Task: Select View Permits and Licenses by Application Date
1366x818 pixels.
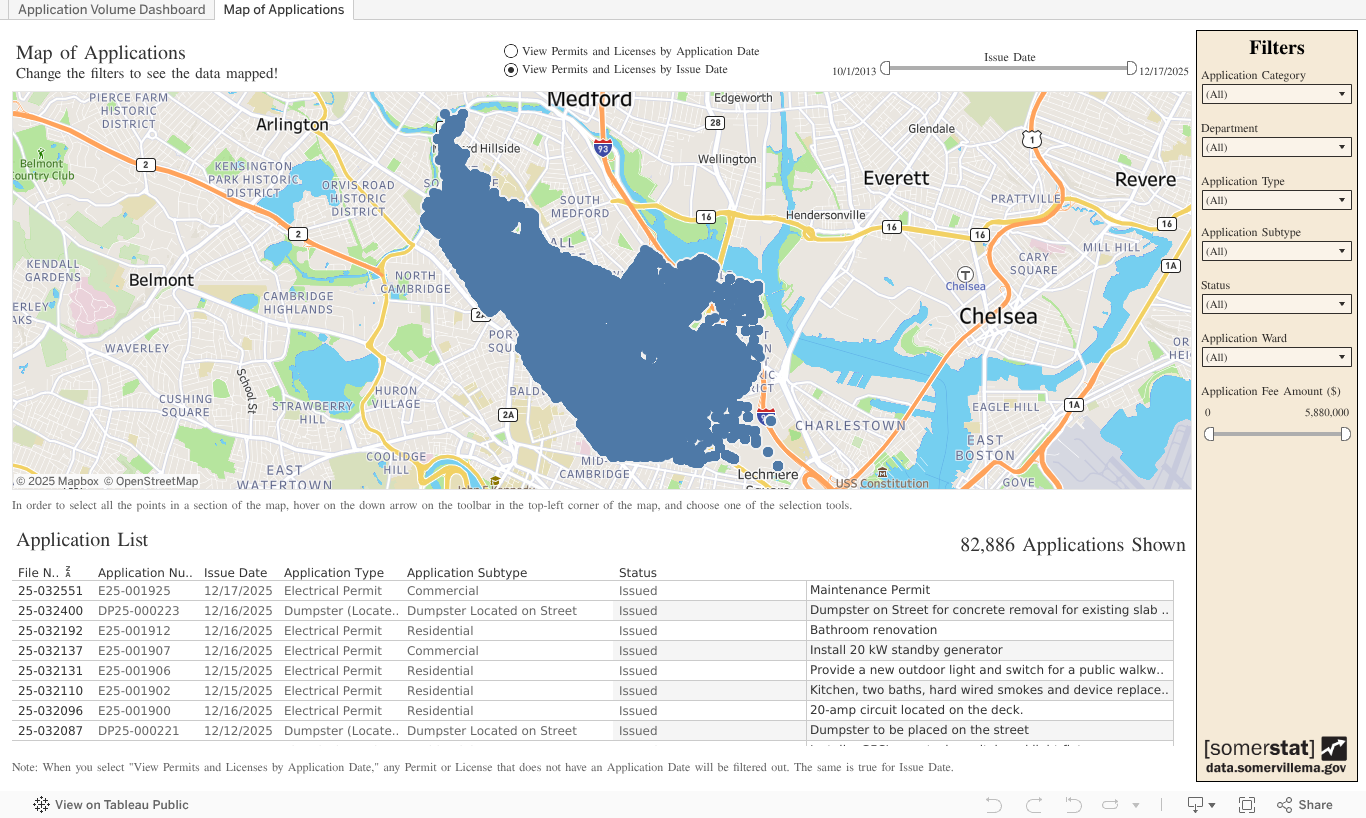Action: [x=511, y=51]
